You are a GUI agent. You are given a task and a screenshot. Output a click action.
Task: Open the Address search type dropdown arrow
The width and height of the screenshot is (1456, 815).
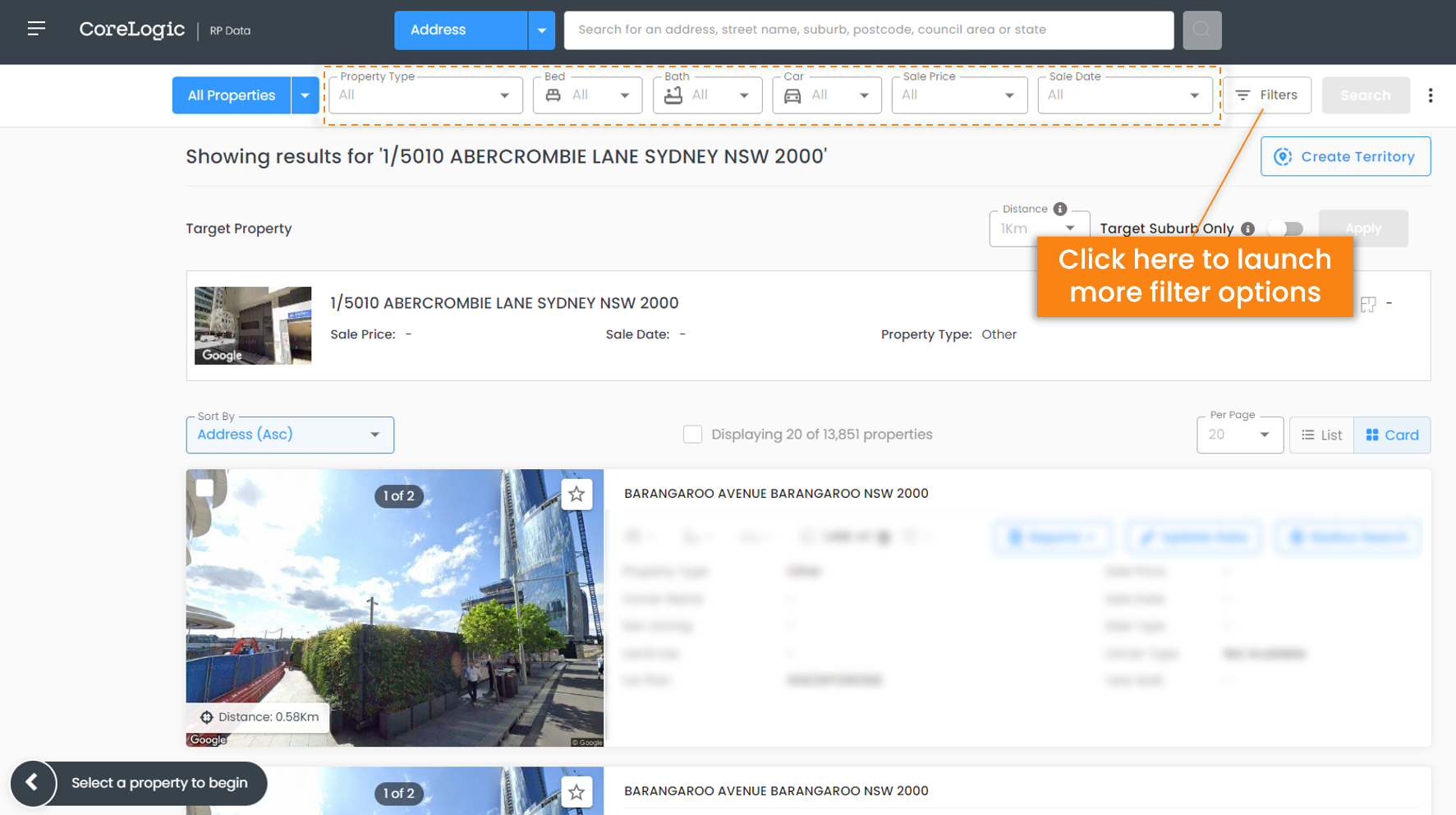[x=541, y=30]
